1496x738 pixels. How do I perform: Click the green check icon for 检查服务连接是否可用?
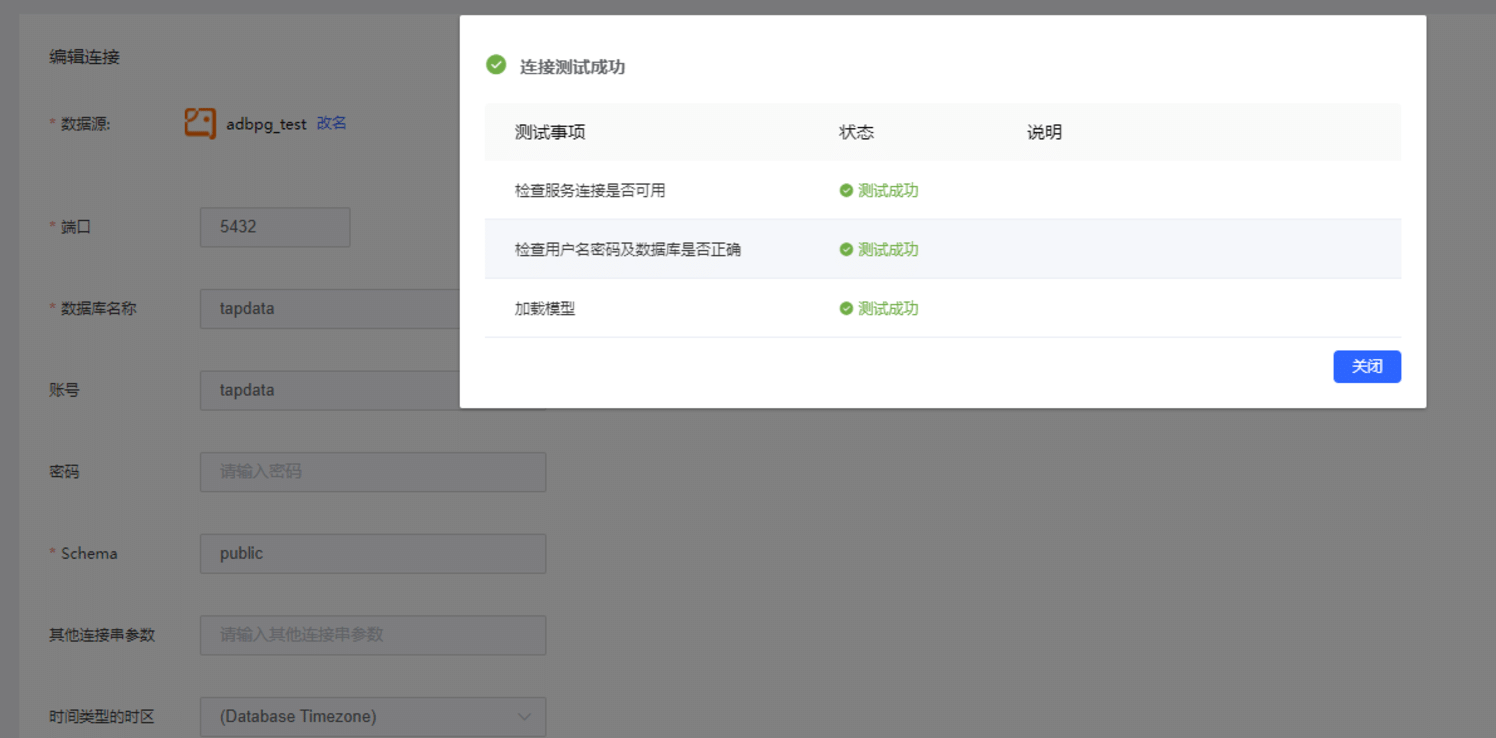pyautogui.click(x=846, y=190)
